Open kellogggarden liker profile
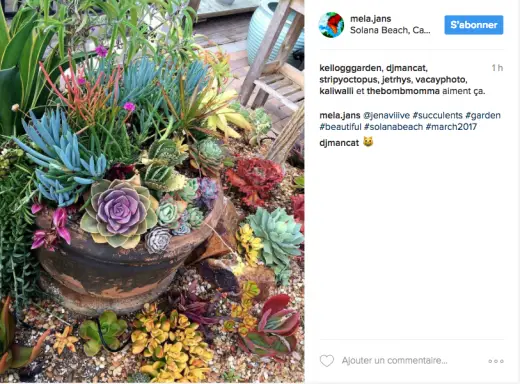The width and height of the screenshot is (520, 384). 350,68
